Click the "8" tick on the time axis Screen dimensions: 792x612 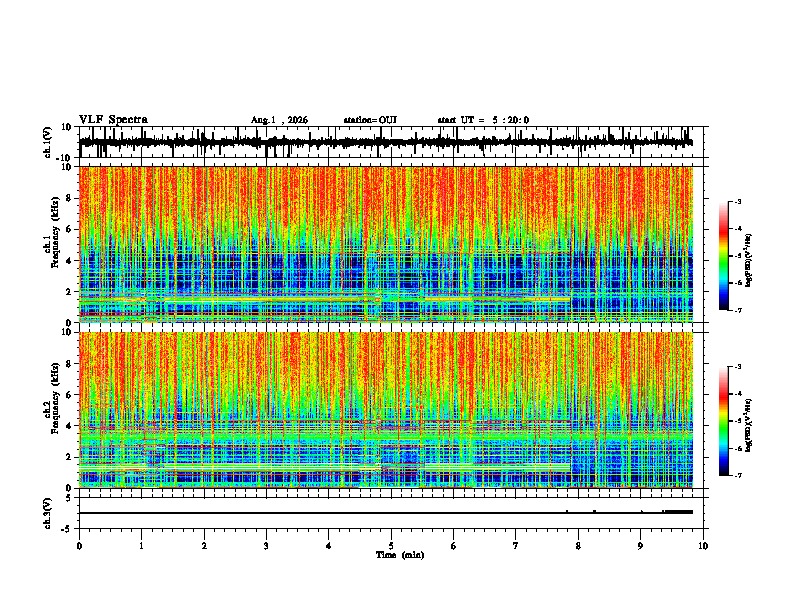(578, 546)
